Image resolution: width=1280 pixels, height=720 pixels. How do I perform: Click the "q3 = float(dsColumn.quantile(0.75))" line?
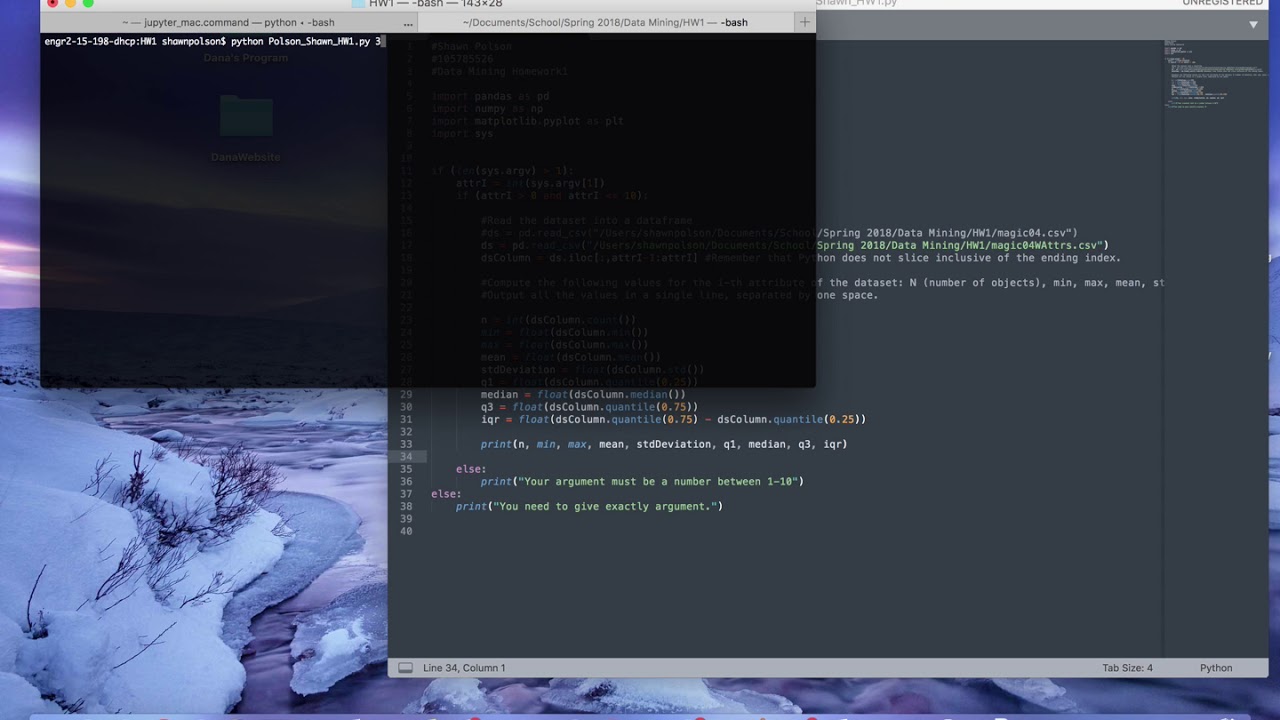589,407
